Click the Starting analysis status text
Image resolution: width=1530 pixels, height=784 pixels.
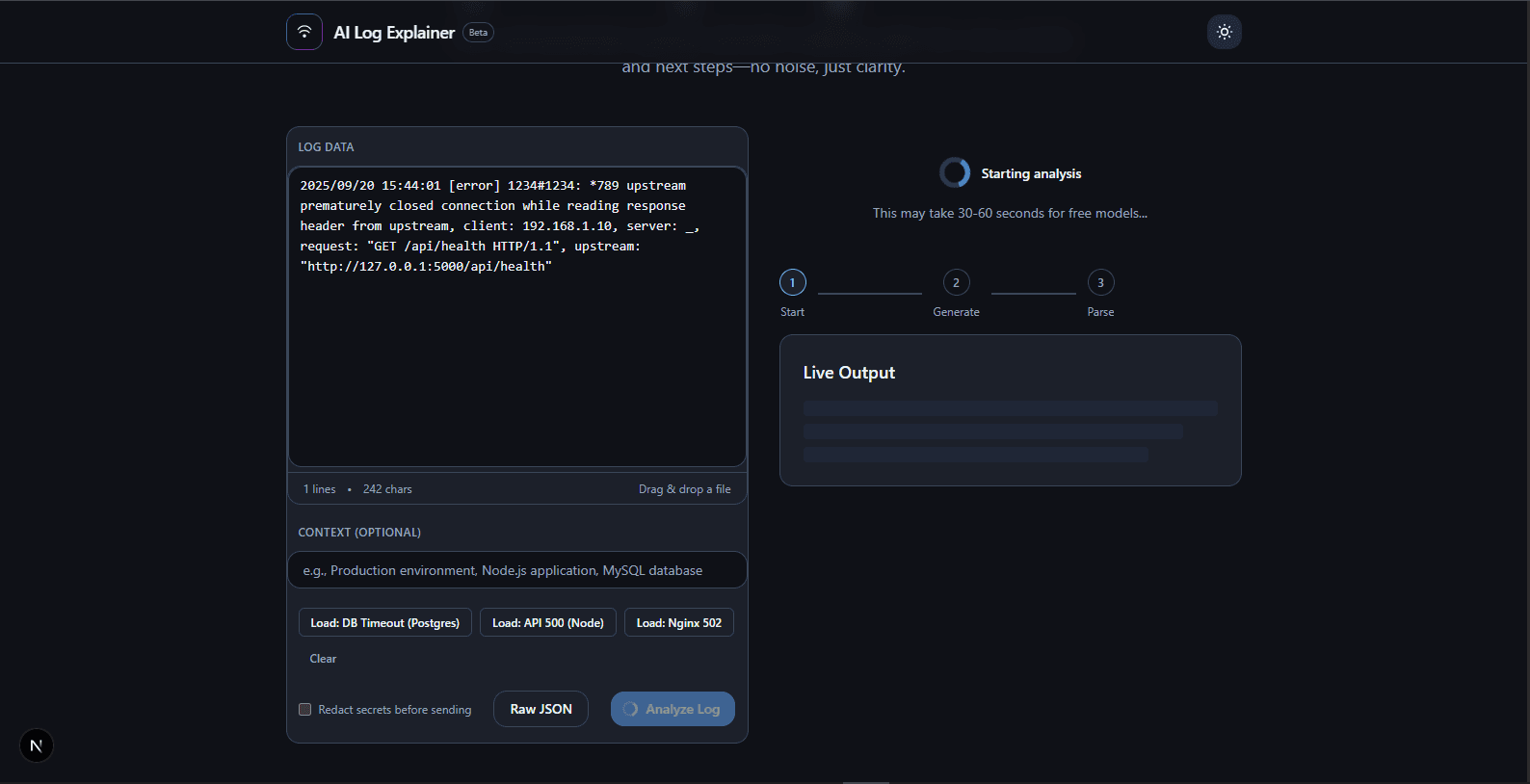click(x=1031, y=173)
